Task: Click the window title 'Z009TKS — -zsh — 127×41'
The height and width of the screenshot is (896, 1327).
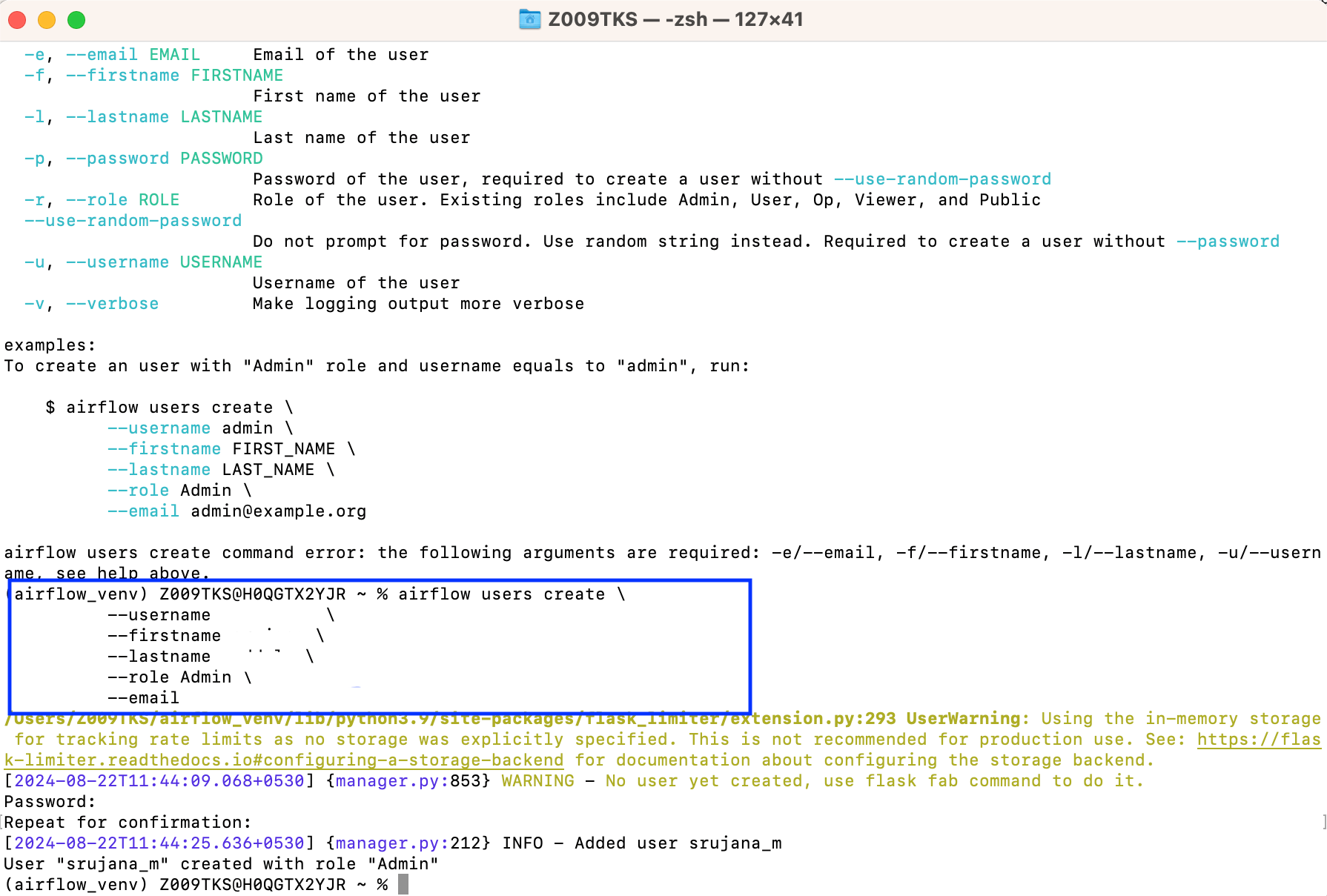Action: 675,19
